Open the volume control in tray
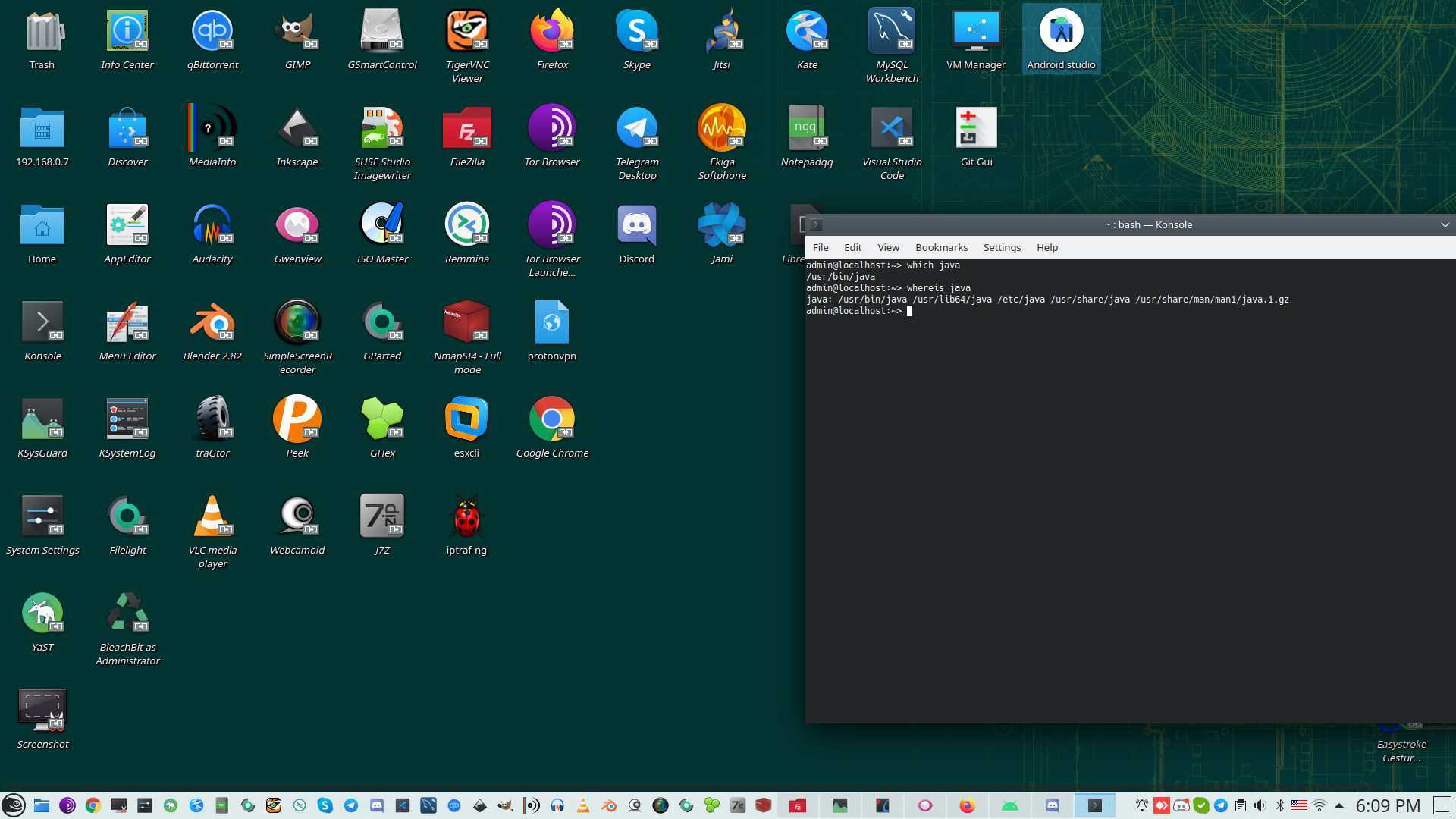The height and width of the screenshot is (819, 1456). point(1260,805)
